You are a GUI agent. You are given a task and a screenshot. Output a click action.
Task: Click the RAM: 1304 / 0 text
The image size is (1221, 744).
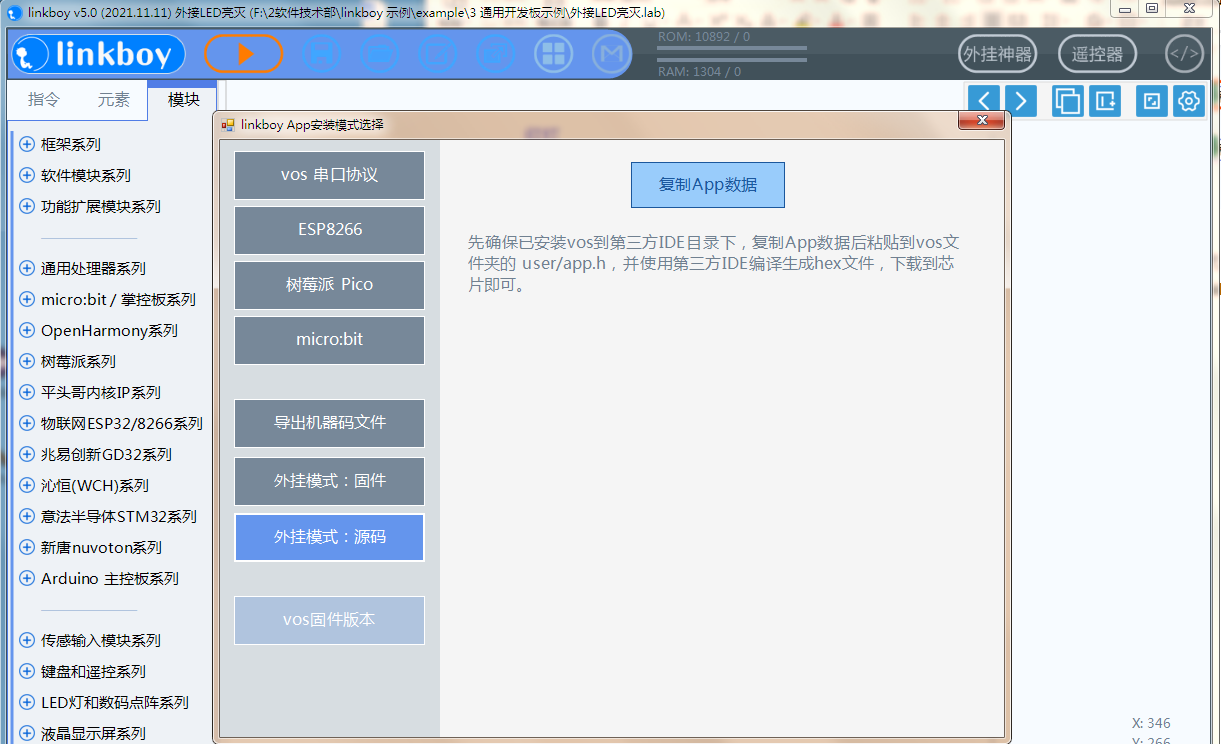click(x=699, y=72)
